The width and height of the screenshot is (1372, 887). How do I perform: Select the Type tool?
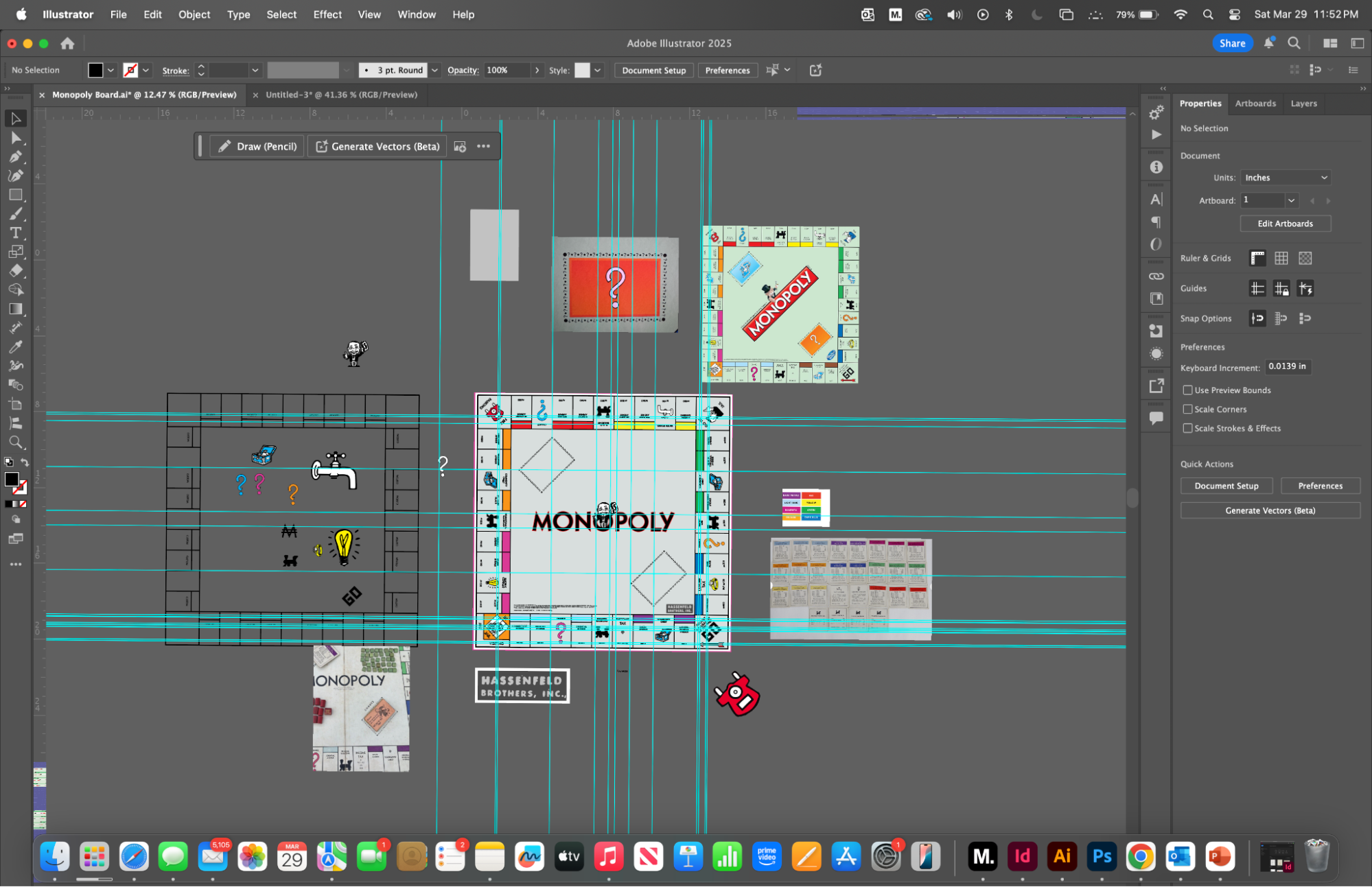click(15, 233)
